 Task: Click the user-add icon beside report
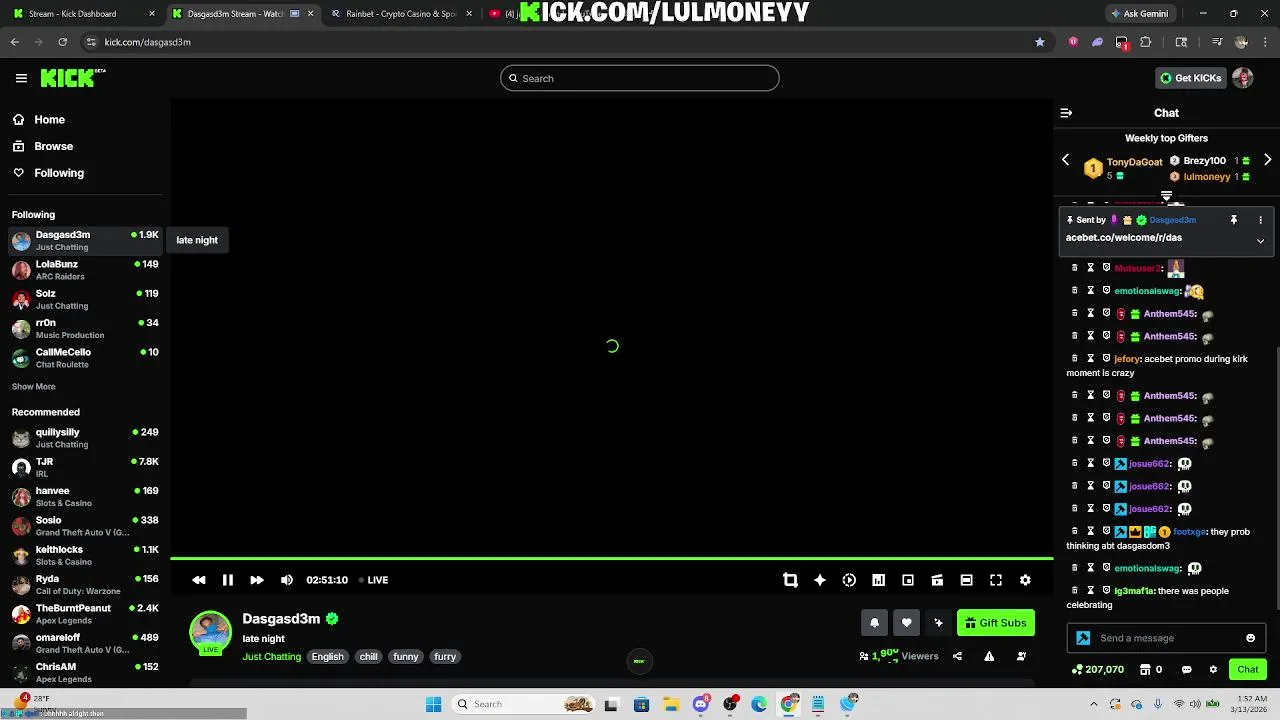tap(1021, 656)
